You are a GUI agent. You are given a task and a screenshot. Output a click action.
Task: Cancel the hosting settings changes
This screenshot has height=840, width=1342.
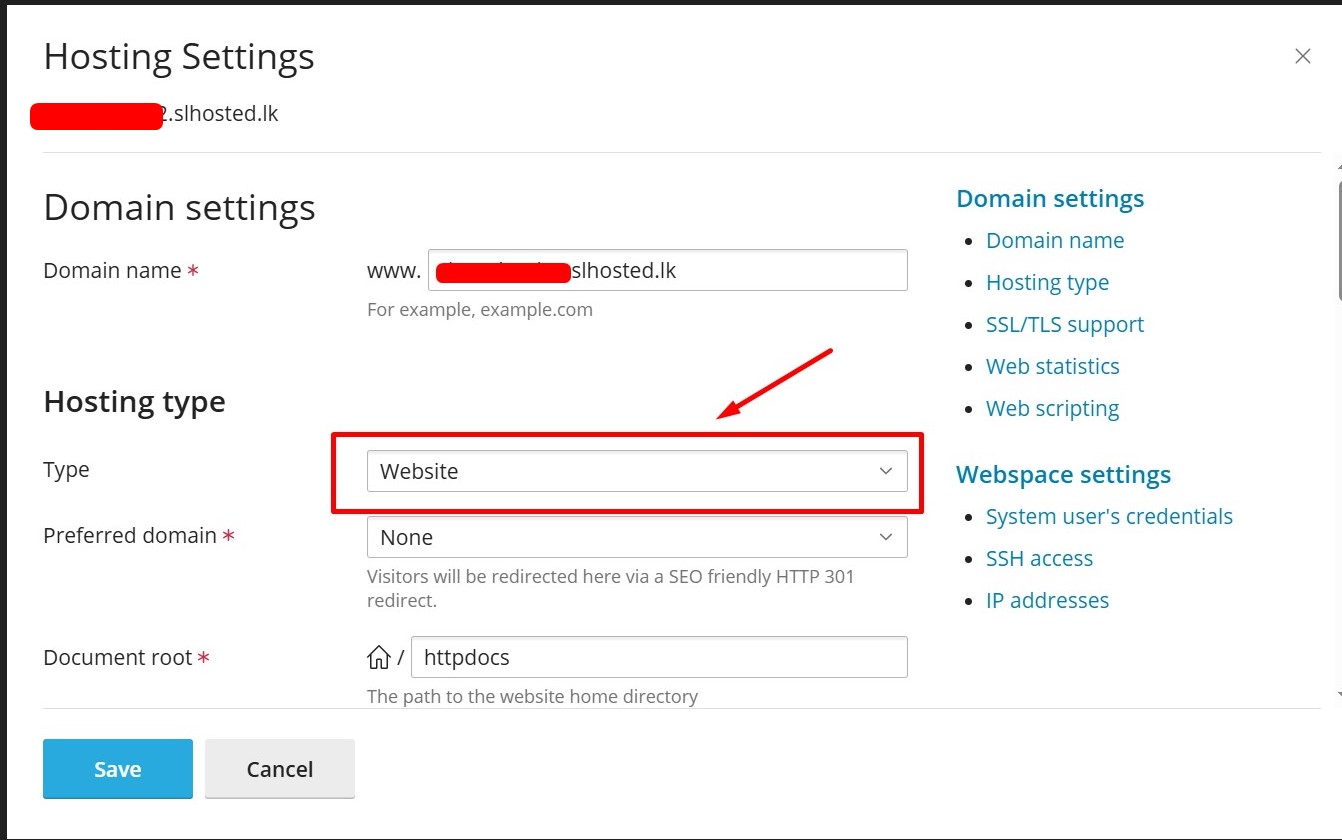(279, 769)
